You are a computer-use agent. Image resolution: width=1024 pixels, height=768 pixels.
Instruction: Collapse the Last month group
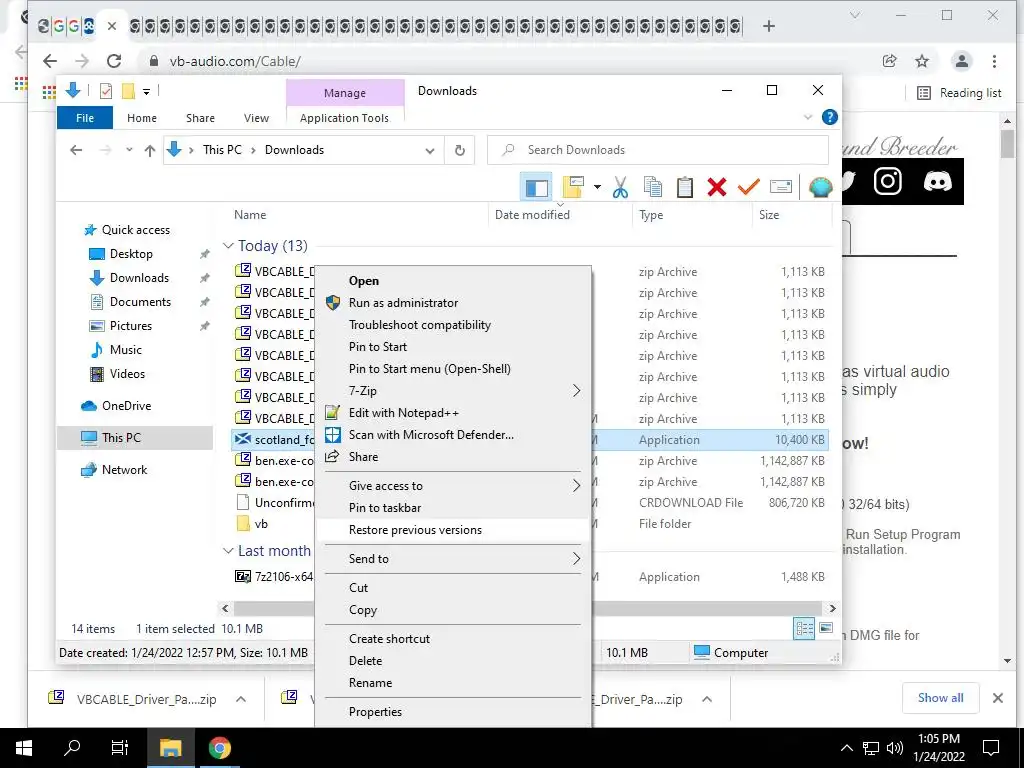click(x=228, y=551)
